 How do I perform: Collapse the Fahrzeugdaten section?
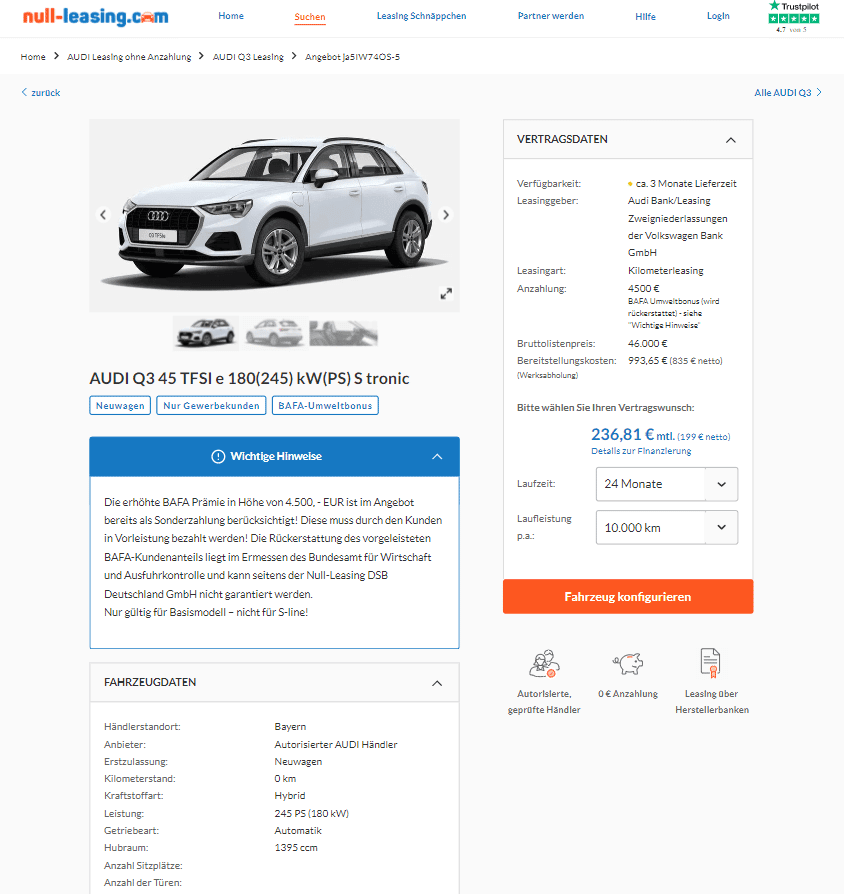437,683
